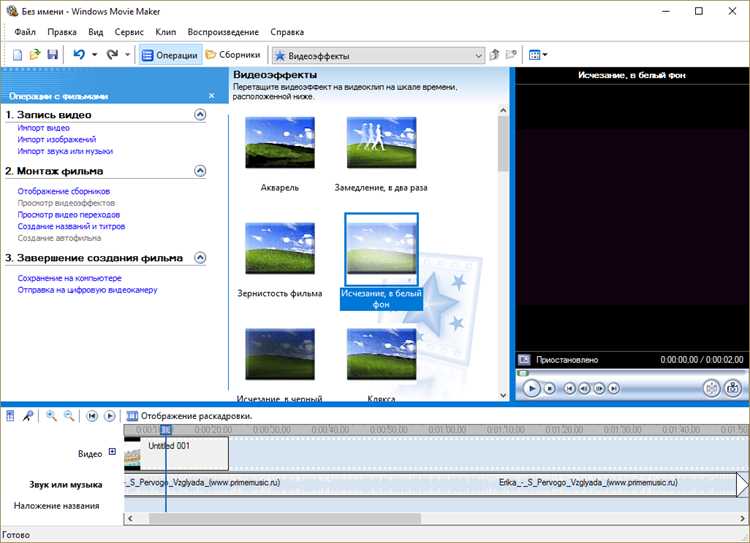Select the Замедление, в два раза effect
Viewport: 750px width, 543px height.
(381, 143)
